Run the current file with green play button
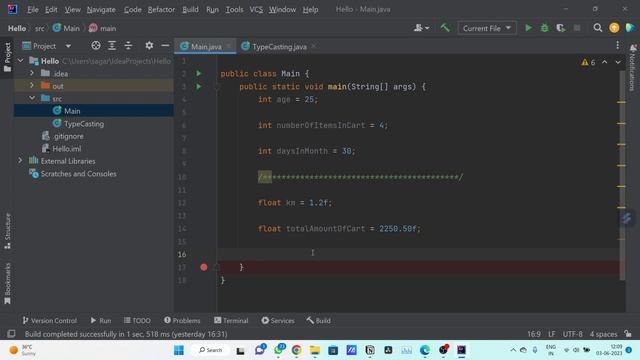This screenshot has height=360, width=640. coord(528,28)
